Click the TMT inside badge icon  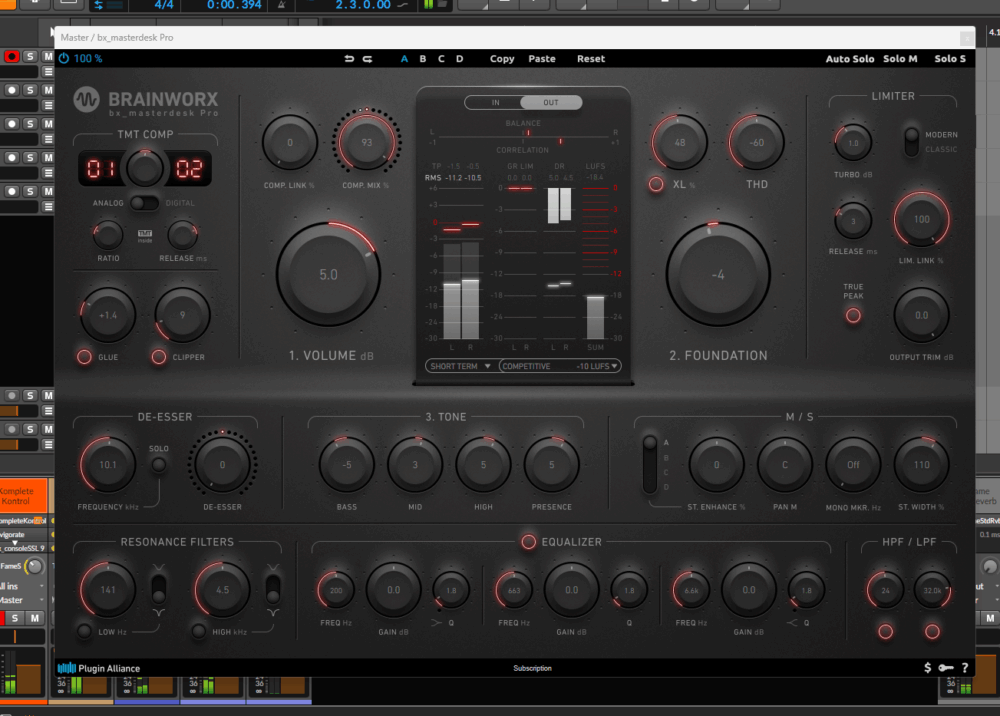pyautogui.click(x=145, y=236)
